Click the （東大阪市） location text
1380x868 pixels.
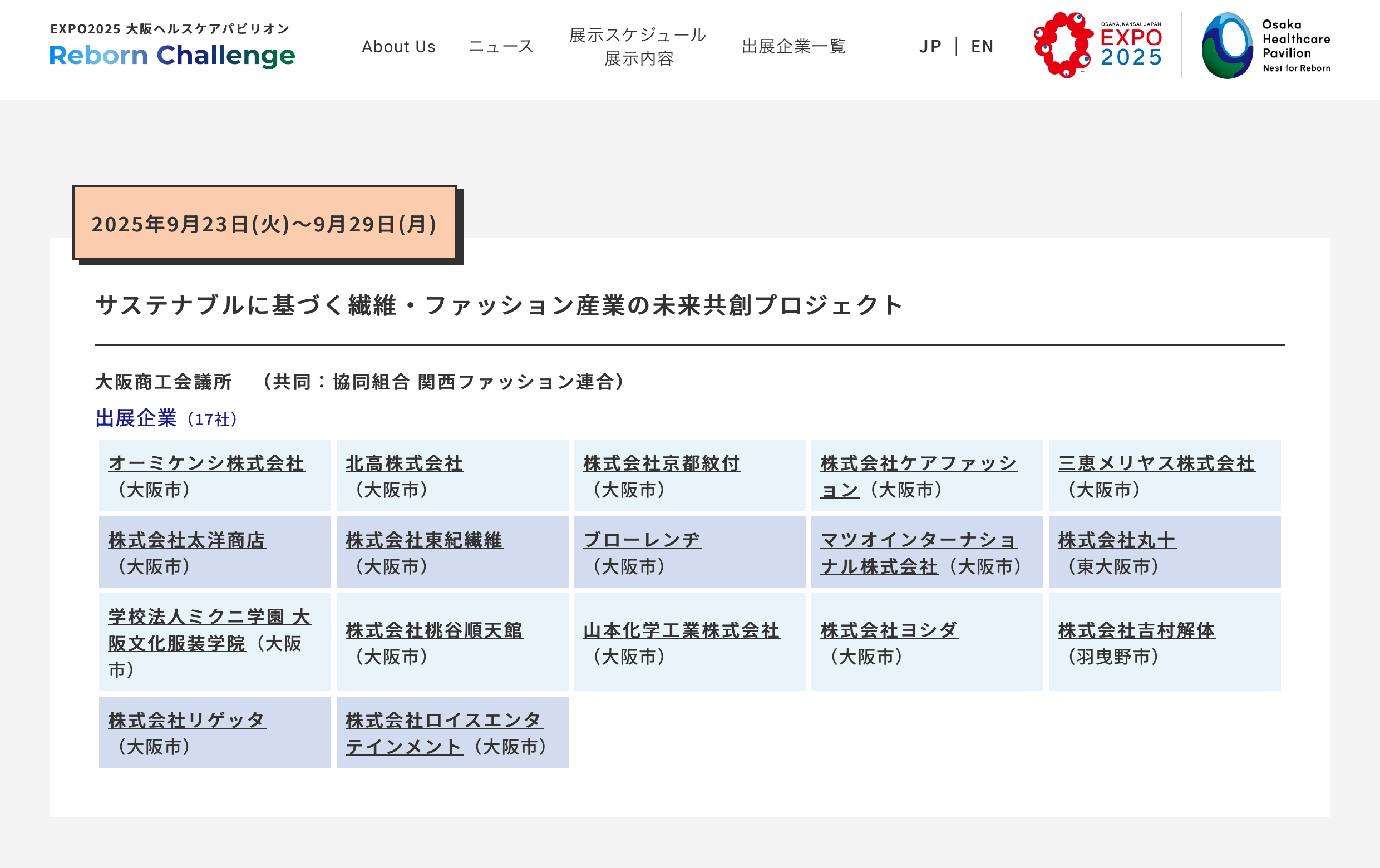[x=1112, y=566]
